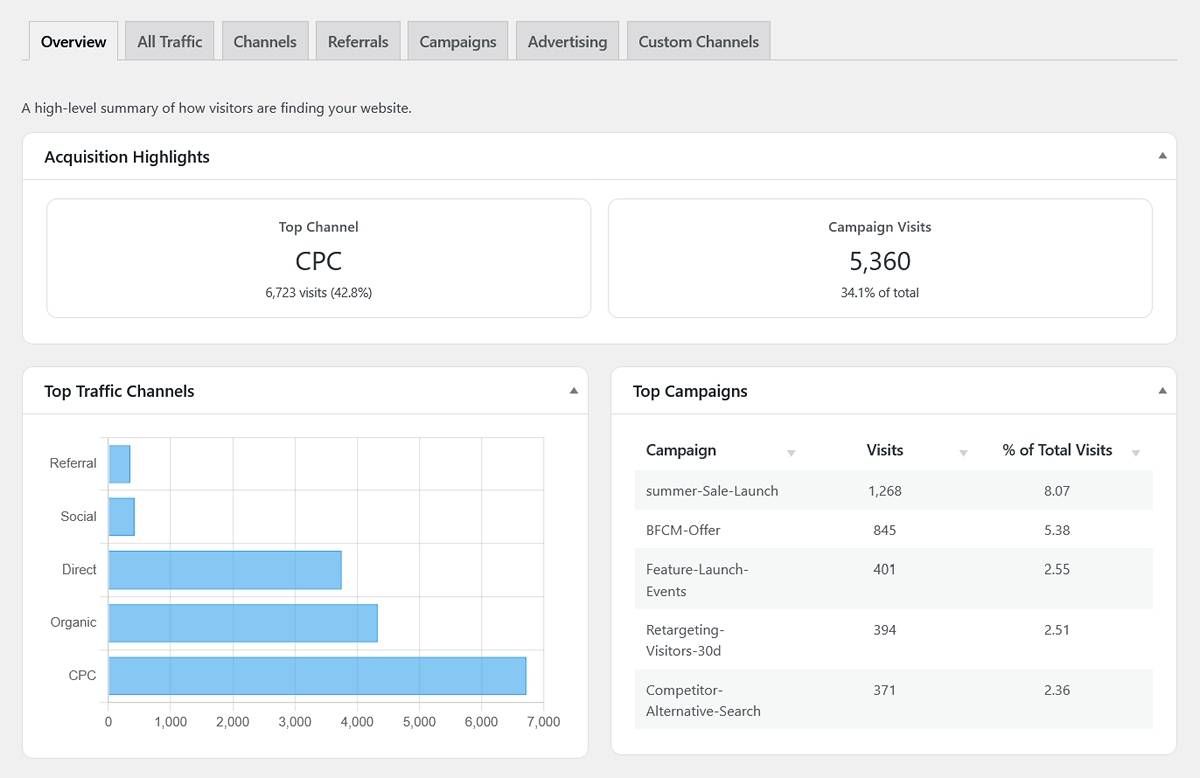Screen dimensions: 1200x778
Task: Select the Referrals tab
Action: point(357,41)
